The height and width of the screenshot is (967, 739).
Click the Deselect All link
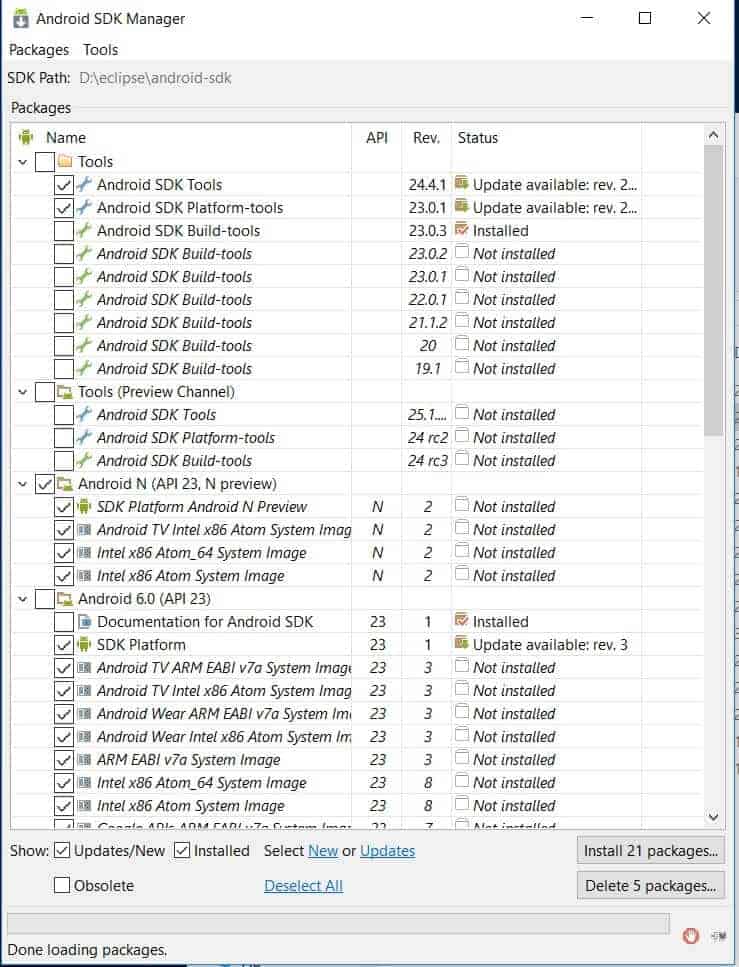click(303, 886)
